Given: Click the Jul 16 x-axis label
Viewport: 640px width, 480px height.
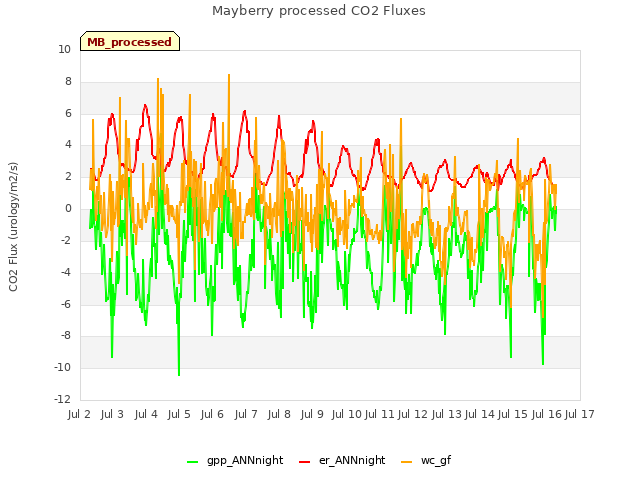Looking at the screenshot, I should point(547,414).
